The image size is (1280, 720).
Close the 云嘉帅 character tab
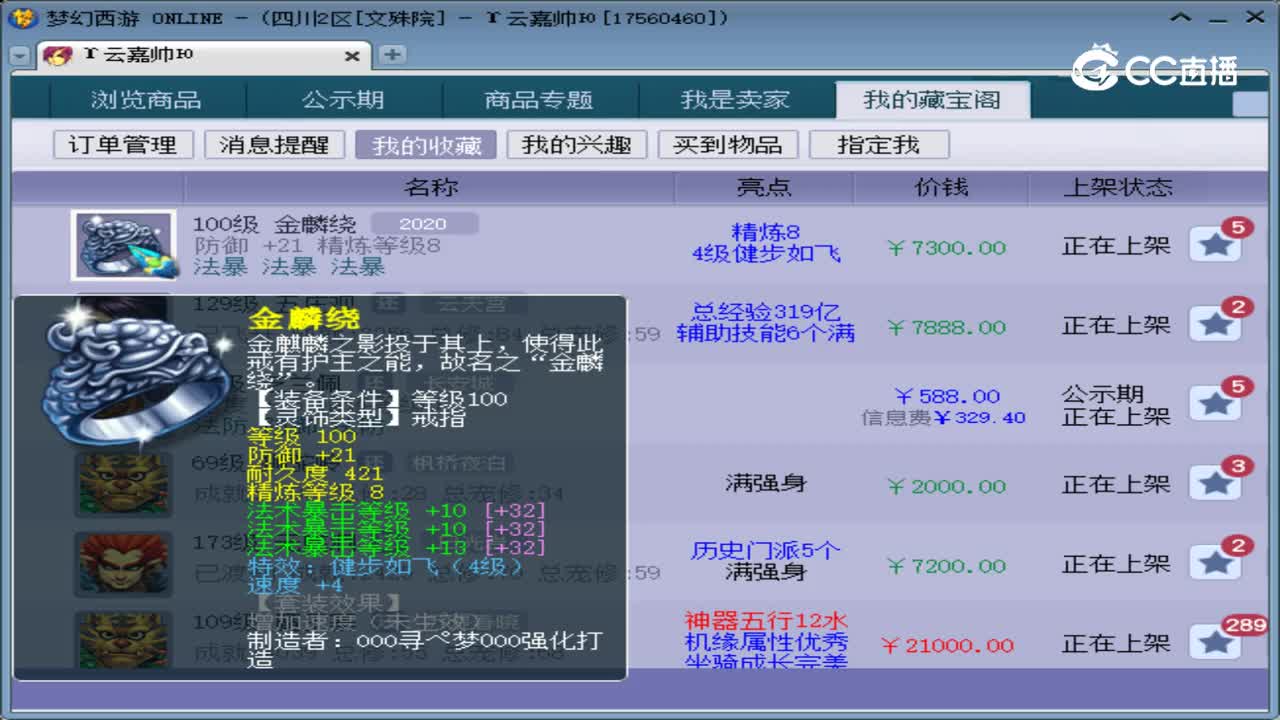point(352,56)
